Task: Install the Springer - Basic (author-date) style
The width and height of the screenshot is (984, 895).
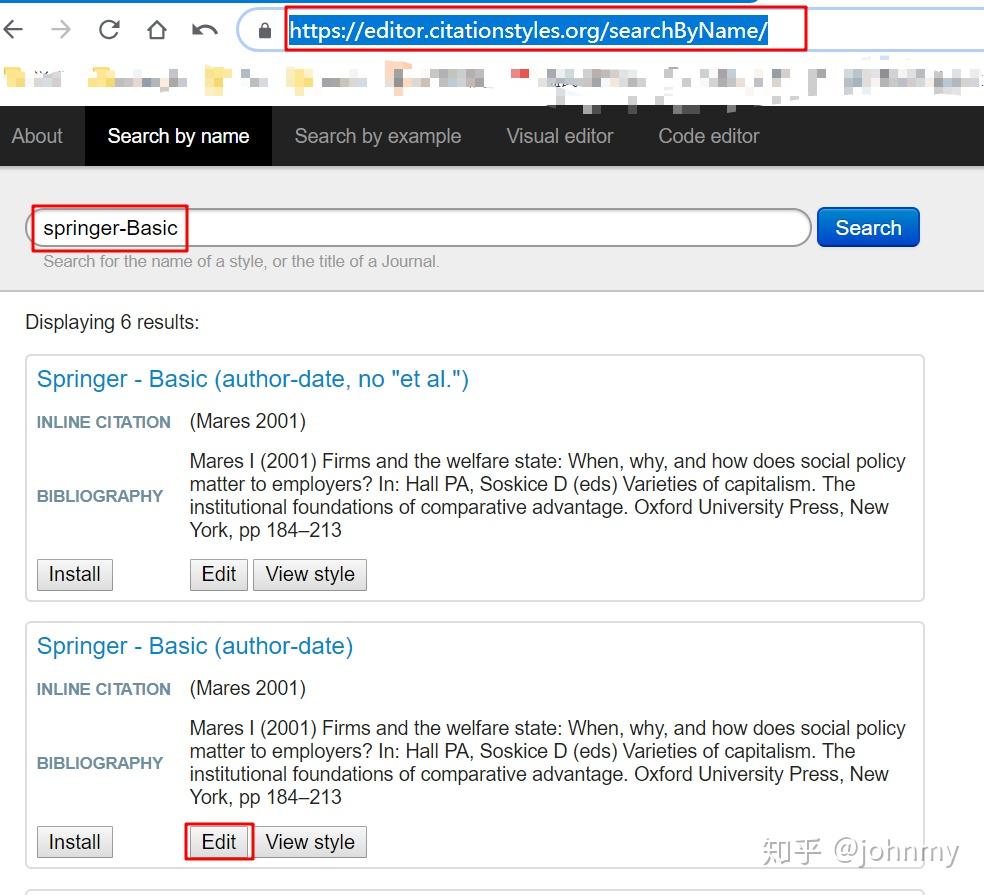Action: click(74, 841)
